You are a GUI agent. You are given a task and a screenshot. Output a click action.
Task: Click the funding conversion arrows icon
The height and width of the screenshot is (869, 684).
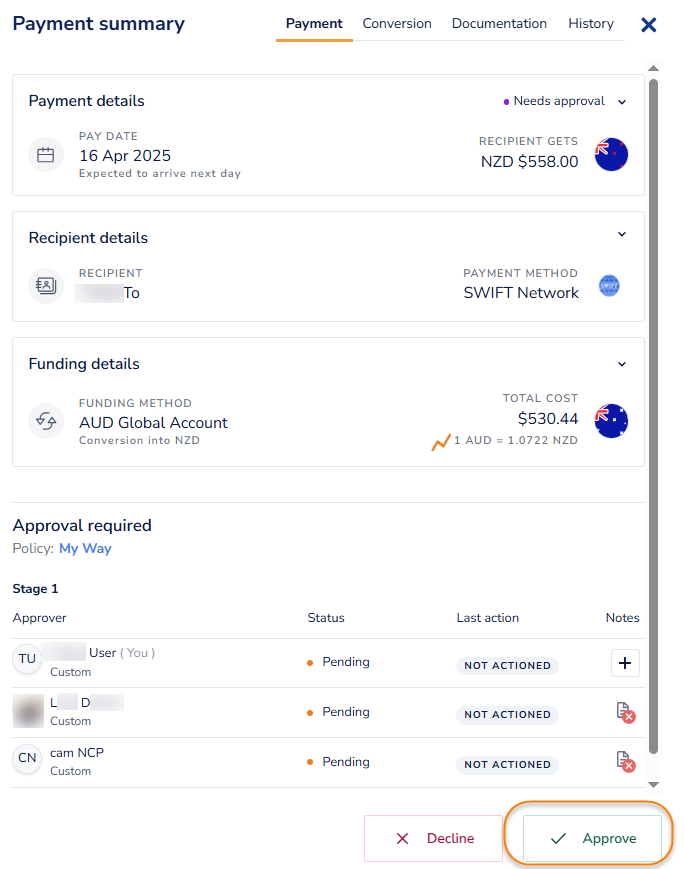tap(45, 421)
